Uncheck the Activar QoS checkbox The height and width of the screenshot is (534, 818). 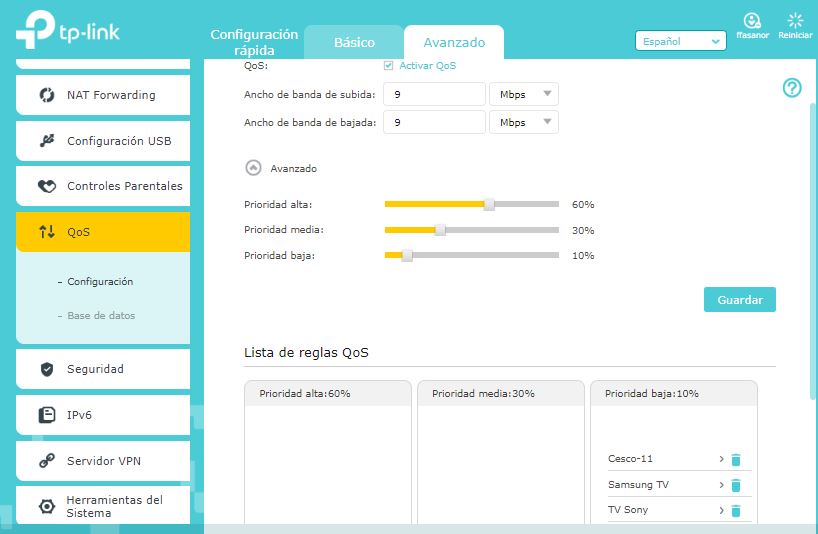tap(388, 65)
